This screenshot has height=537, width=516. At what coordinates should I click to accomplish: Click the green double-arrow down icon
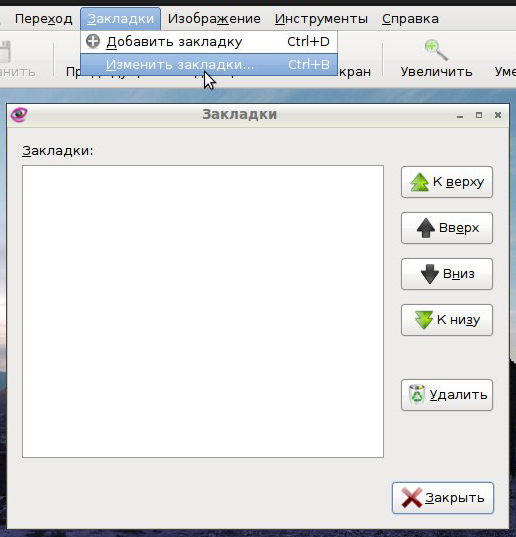click(x=424, y=320)
